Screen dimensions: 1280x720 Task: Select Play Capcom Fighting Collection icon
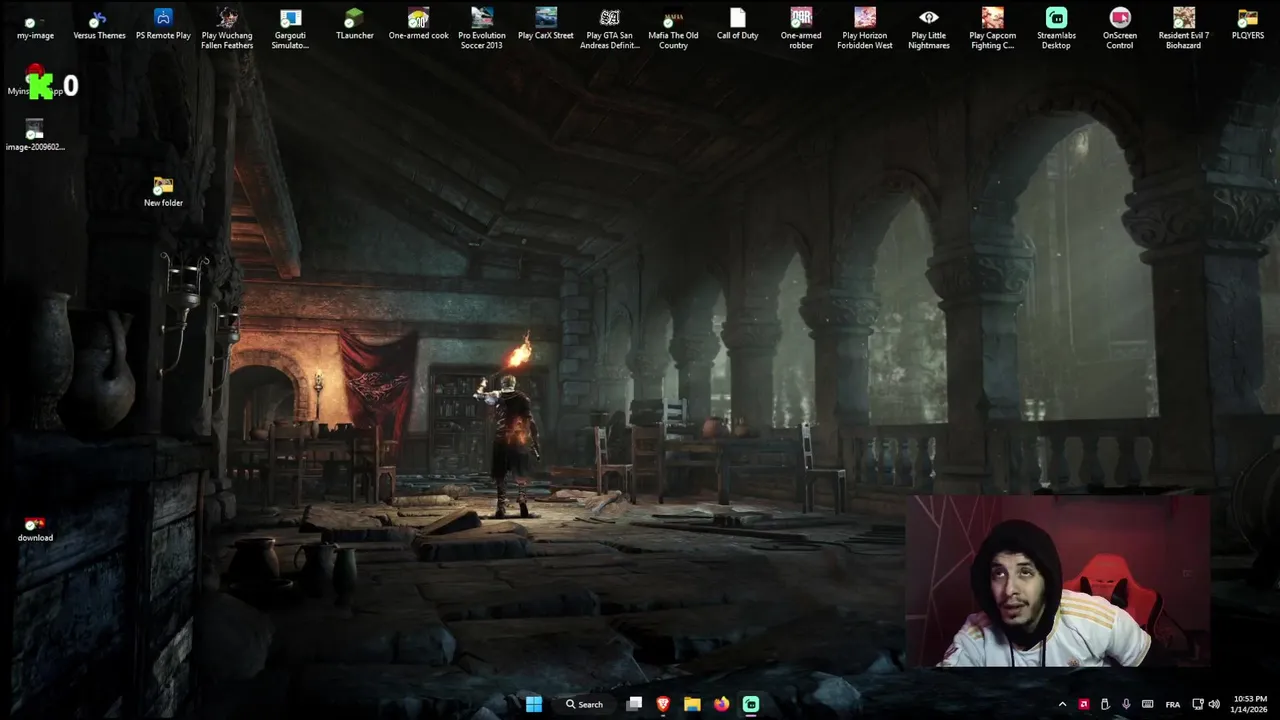click(993, 30)
